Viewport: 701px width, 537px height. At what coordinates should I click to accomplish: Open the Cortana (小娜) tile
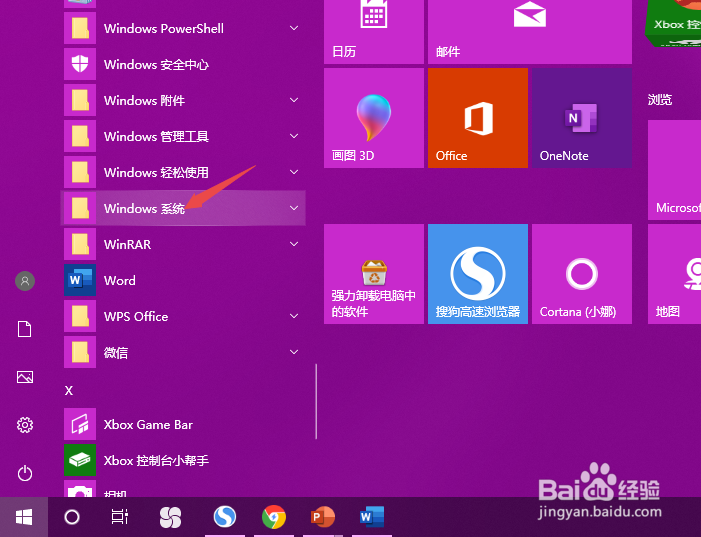click(x=582, y=274)
